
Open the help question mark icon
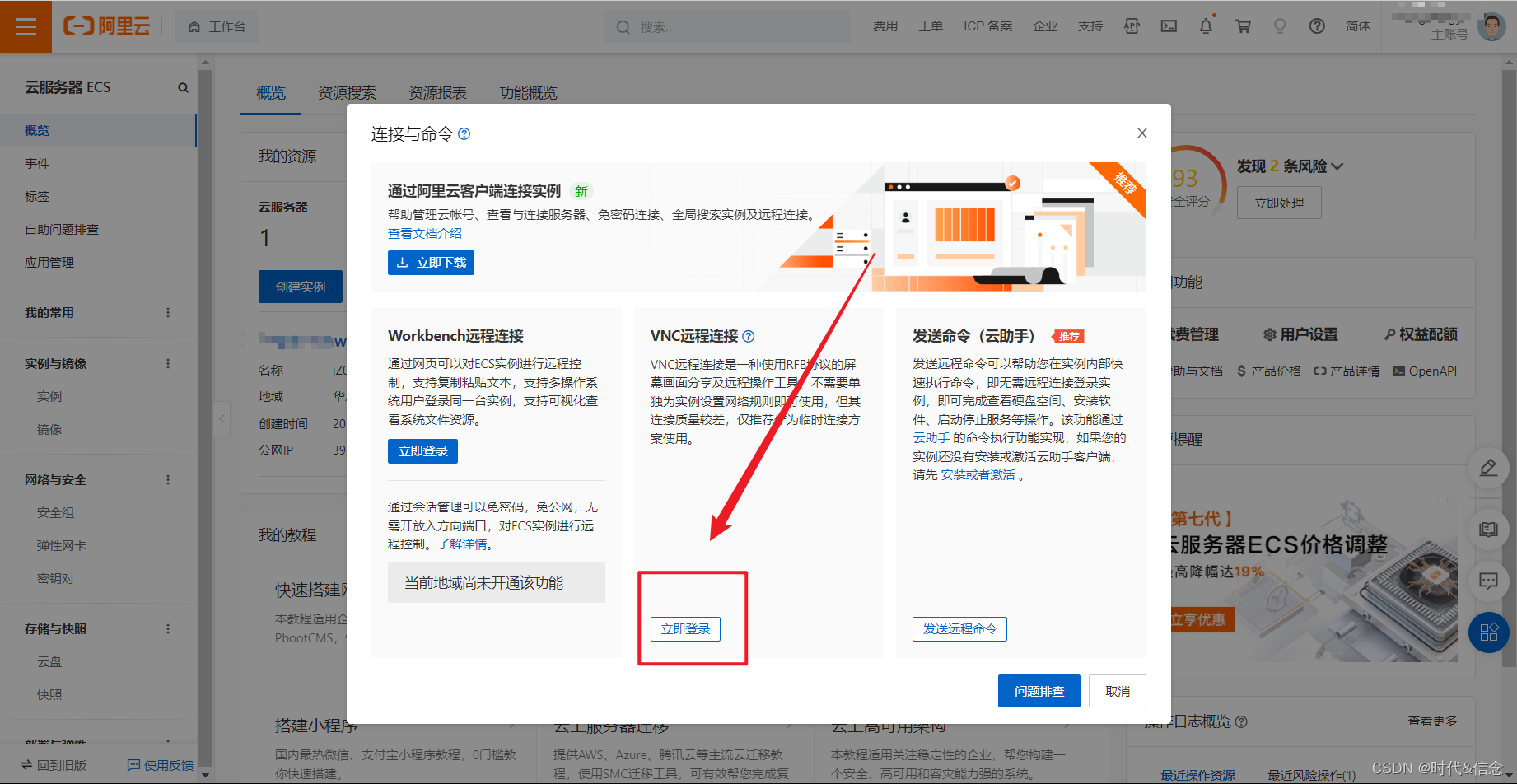(1317, 26)
